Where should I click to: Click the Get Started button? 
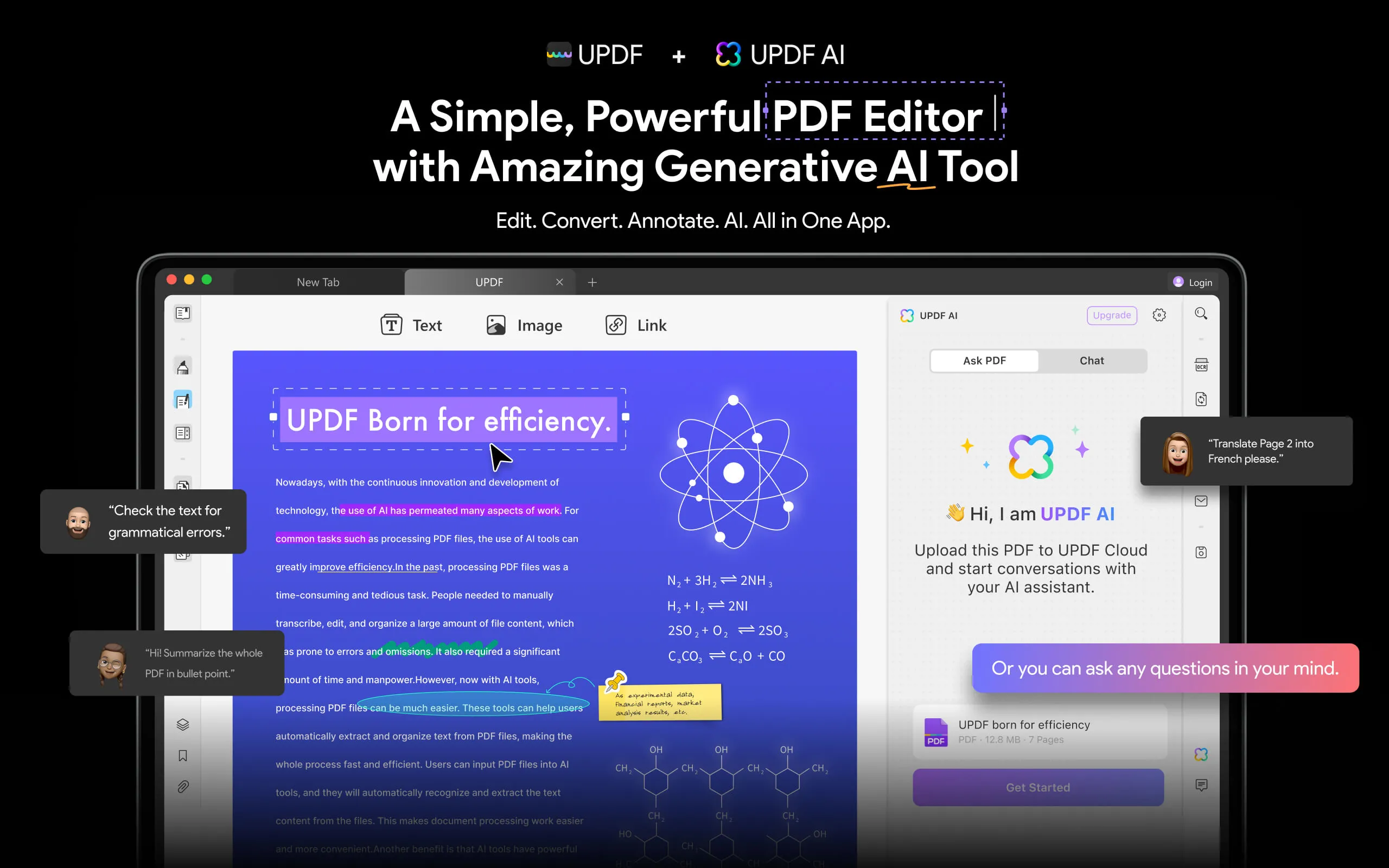point(1037,787)
